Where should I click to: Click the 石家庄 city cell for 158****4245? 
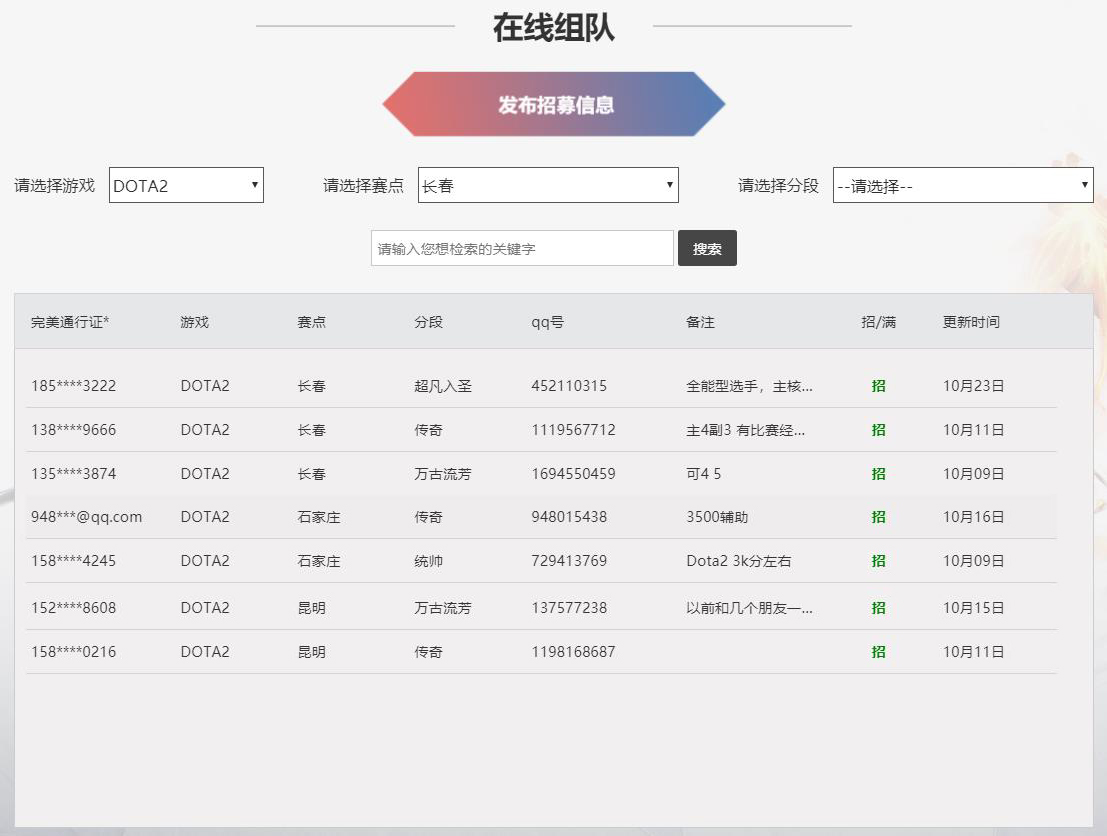(312, 561)
